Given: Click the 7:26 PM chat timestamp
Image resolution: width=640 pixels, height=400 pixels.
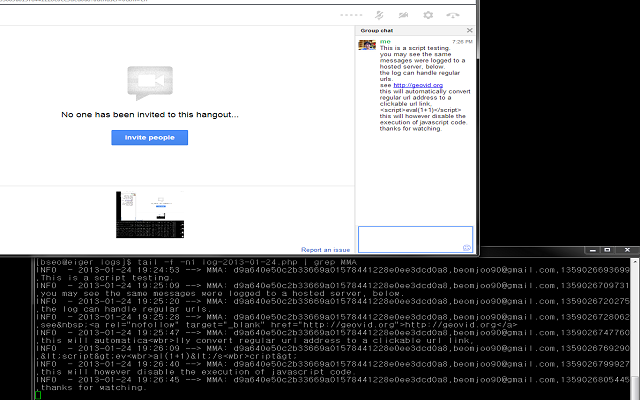Looking at the screenshot, I should (462, 42).
